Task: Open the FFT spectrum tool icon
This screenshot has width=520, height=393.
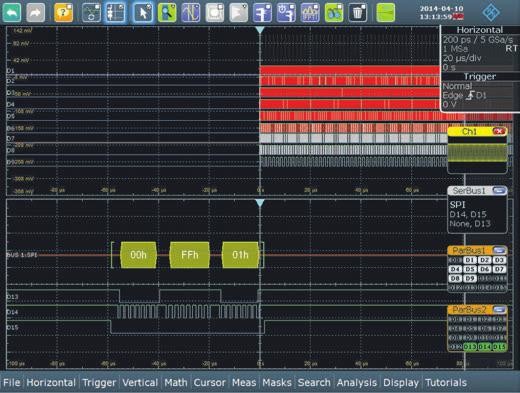Action: pyautogui.click(x=310, y=12)
